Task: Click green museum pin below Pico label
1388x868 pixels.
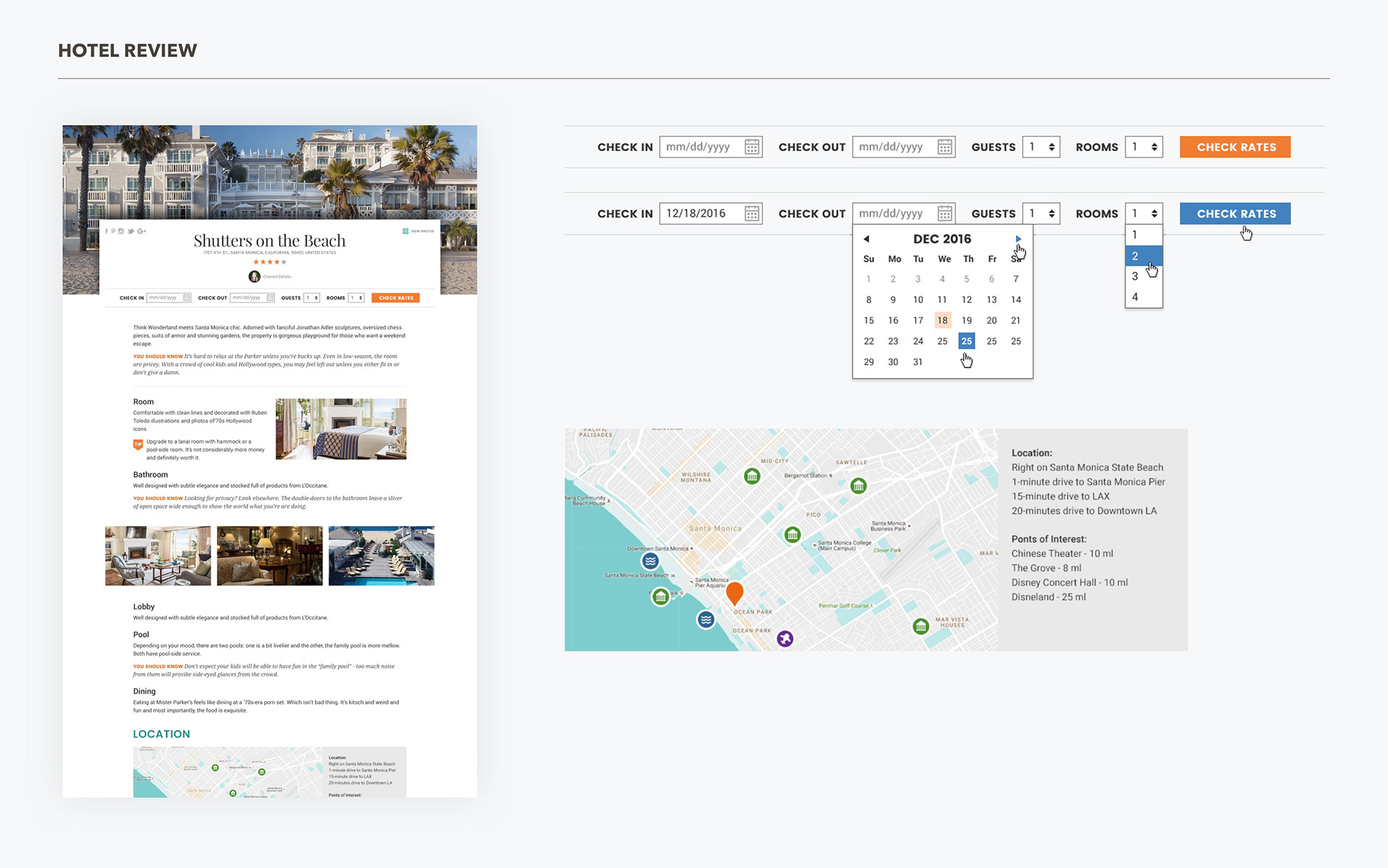Action: [792, 535]
